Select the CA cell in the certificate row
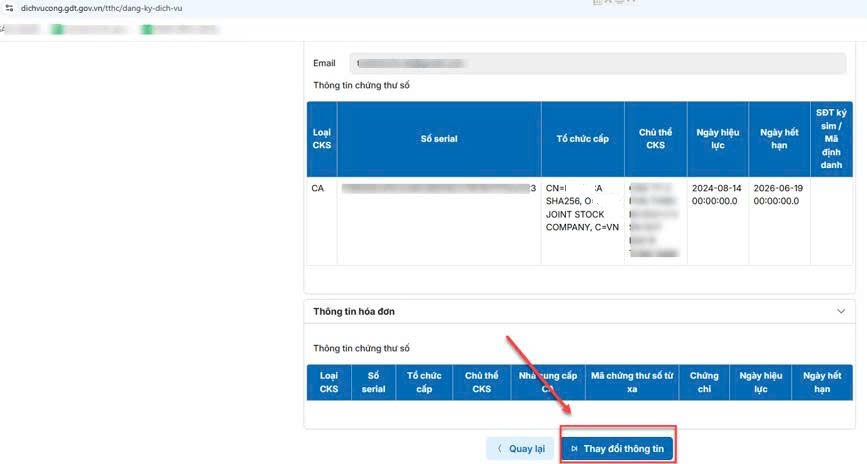 coord(322,221)
